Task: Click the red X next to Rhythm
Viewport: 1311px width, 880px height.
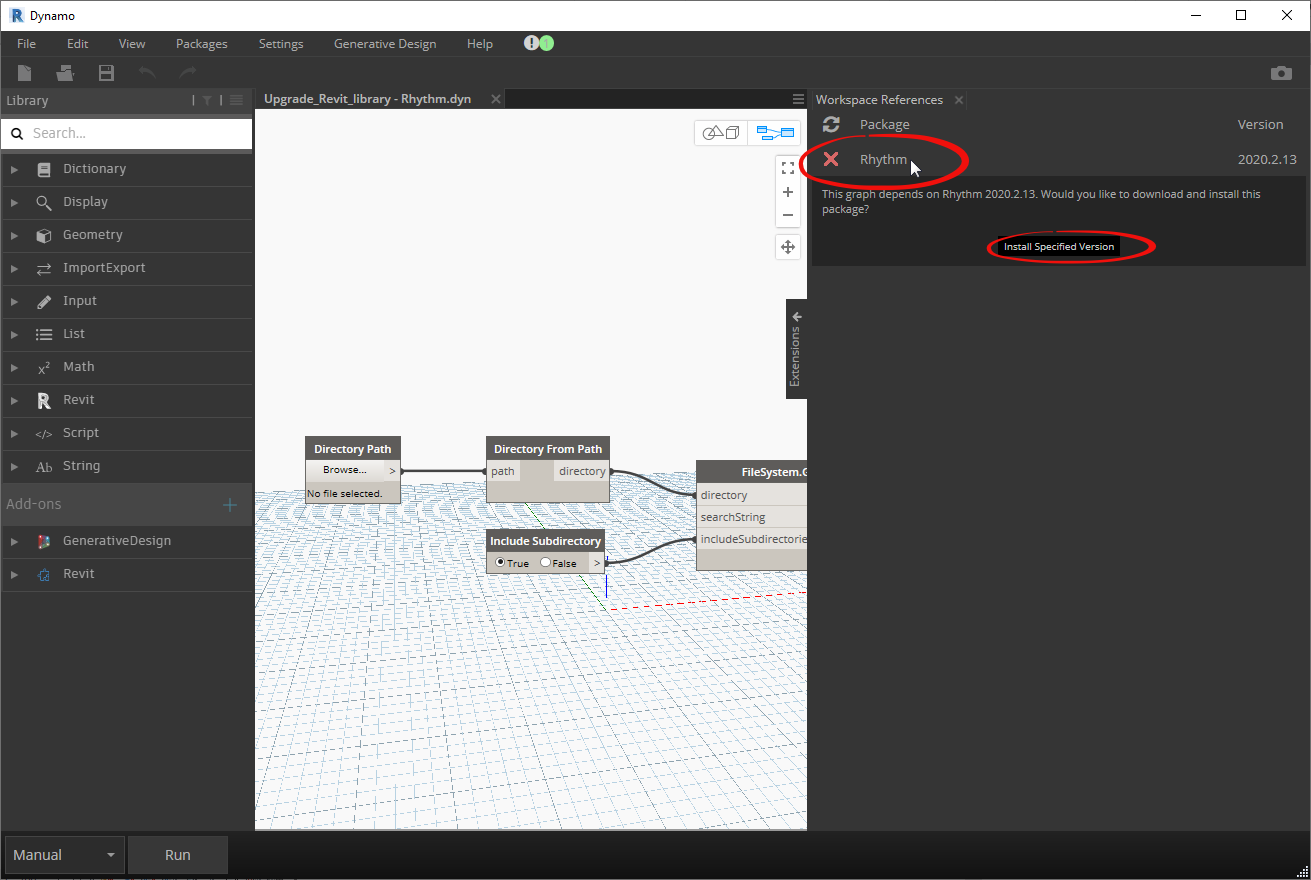Action: point(831,159)
